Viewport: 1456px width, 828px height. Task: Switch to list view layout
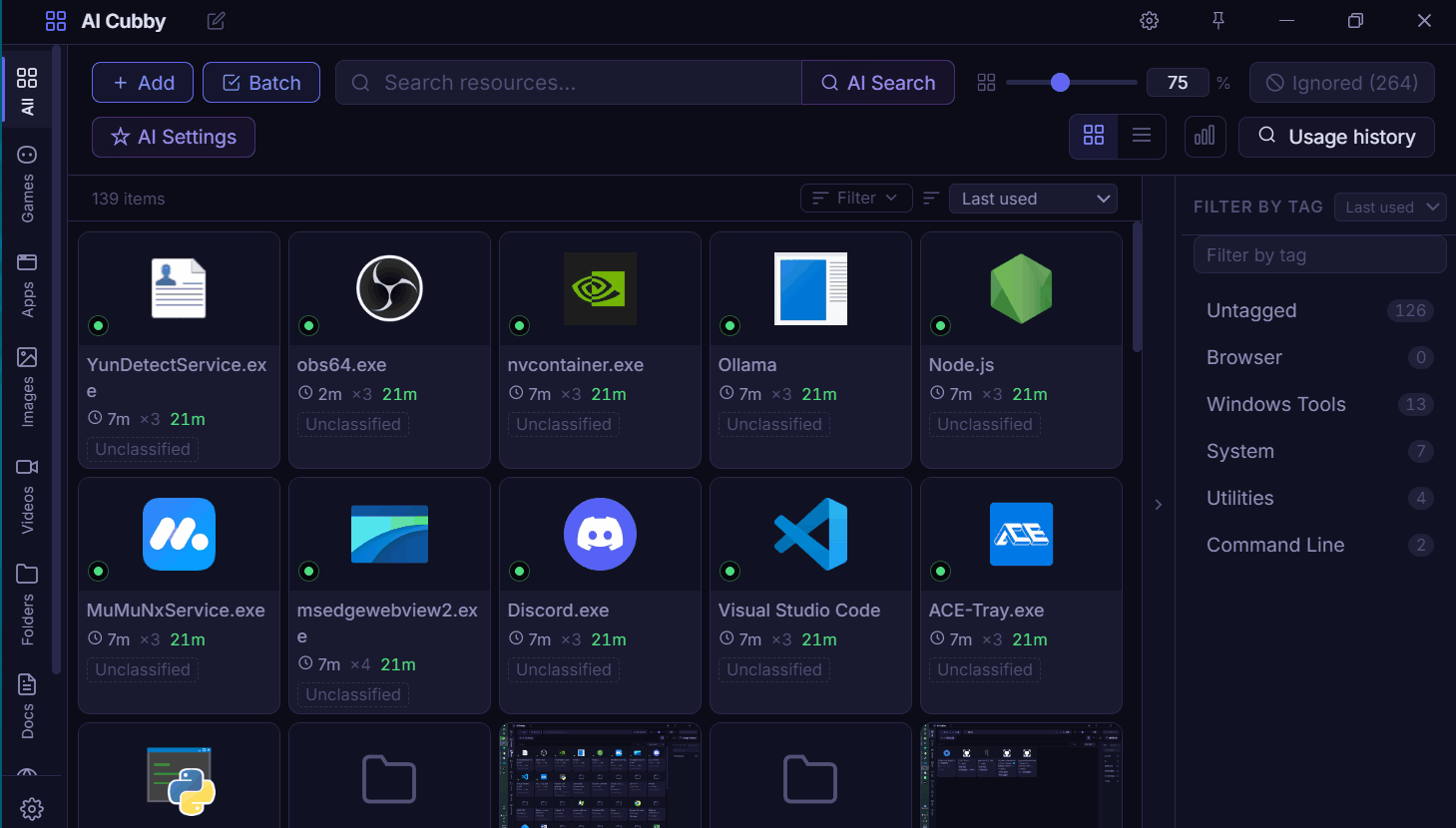coord(1142,136)
